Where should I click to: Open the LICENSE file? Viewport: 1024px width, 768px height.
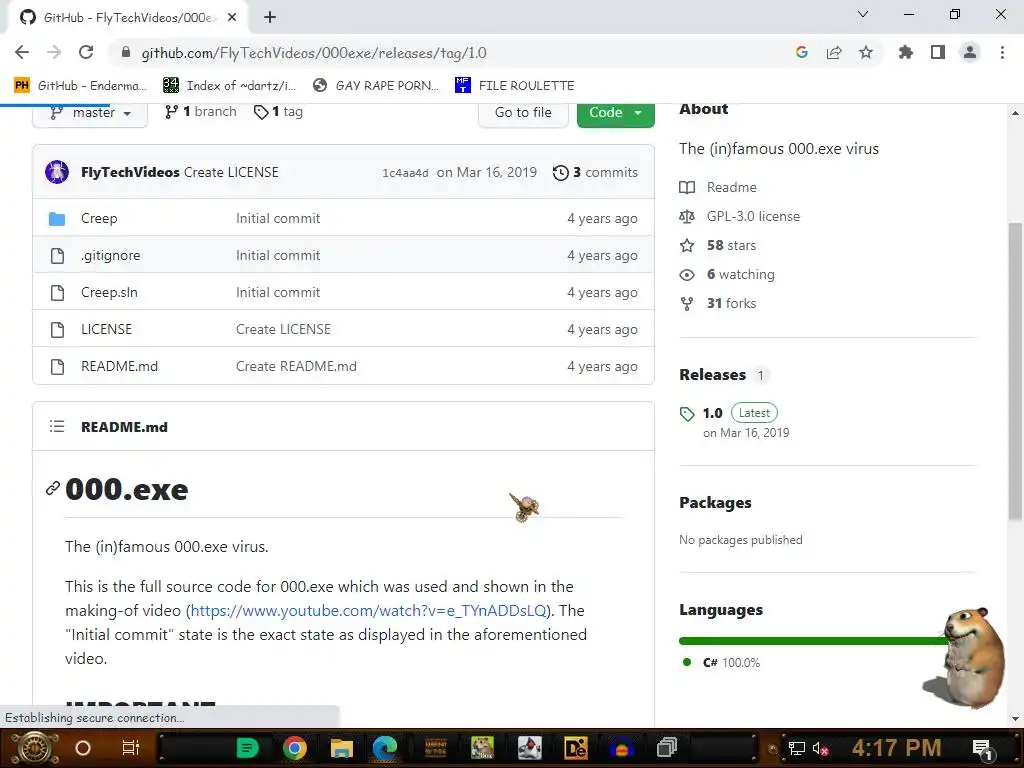(106, 329)
